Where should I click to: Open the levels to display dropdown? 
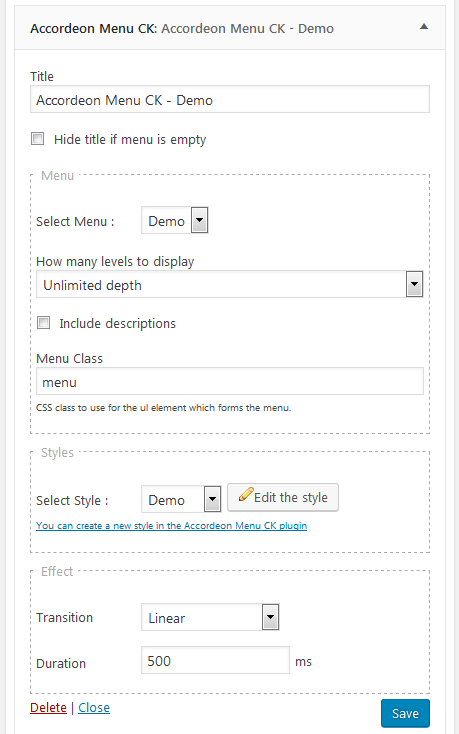pos(230,284)
